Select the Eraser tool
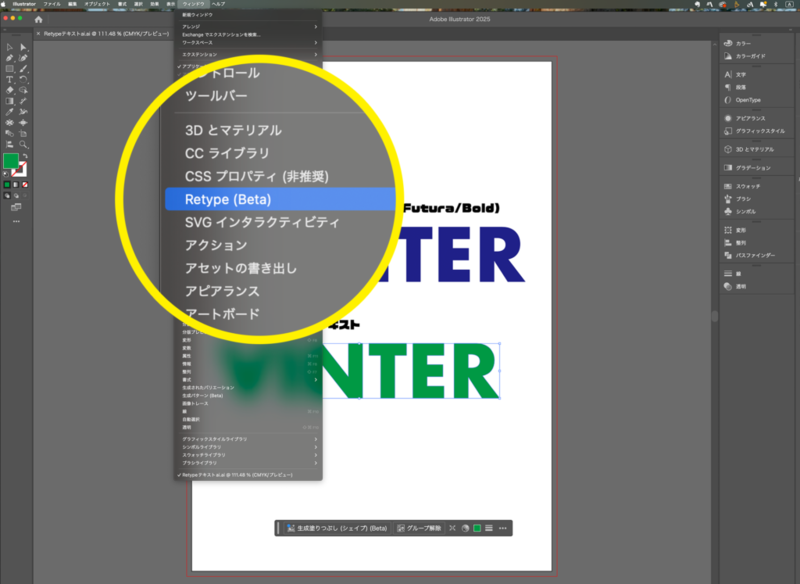This screenshot has height=584, width=800. pyautogui.click(x=9, y=90)
